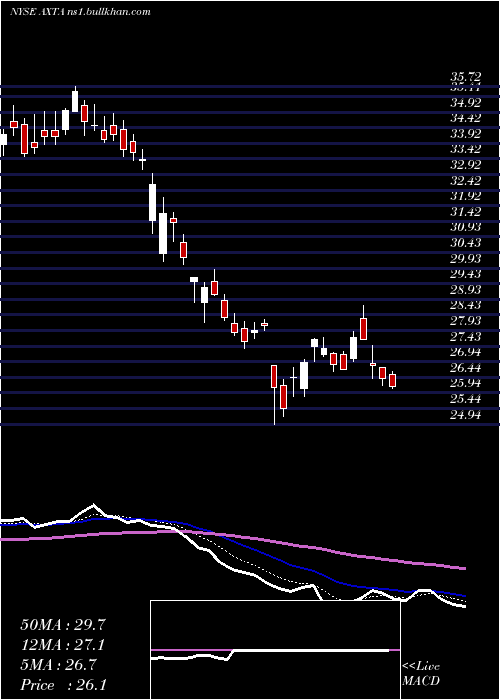Select the 32.92 price axis label
The image size is (500, 700).
tap(465, 165)
